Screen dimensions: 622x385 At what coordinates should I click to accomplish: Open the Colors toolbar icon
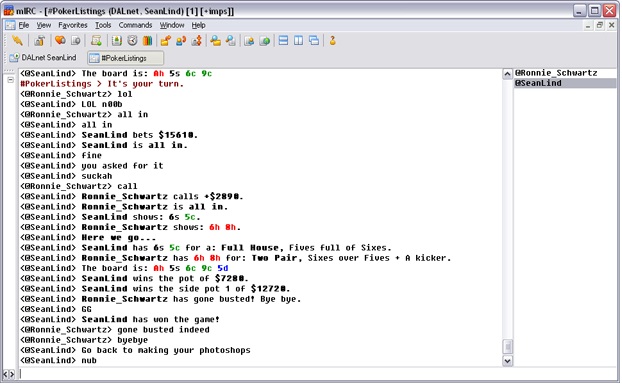[148, 40]
